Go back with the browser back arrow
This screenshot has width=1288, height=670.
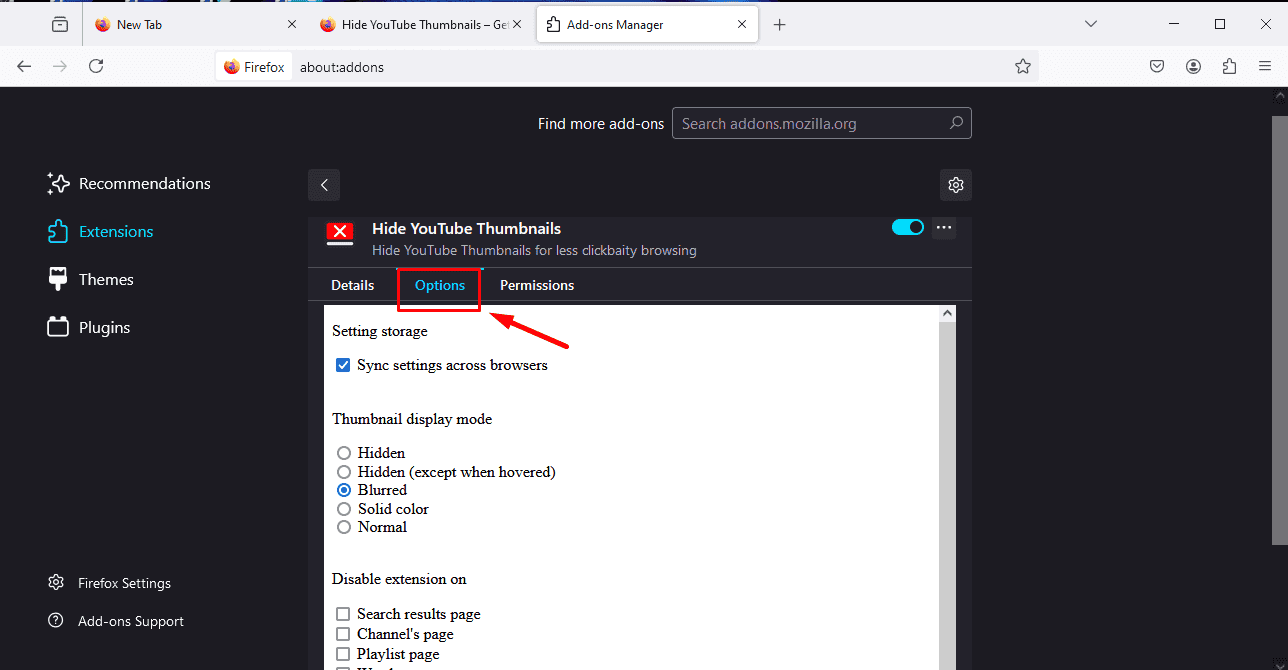point(24,66)
